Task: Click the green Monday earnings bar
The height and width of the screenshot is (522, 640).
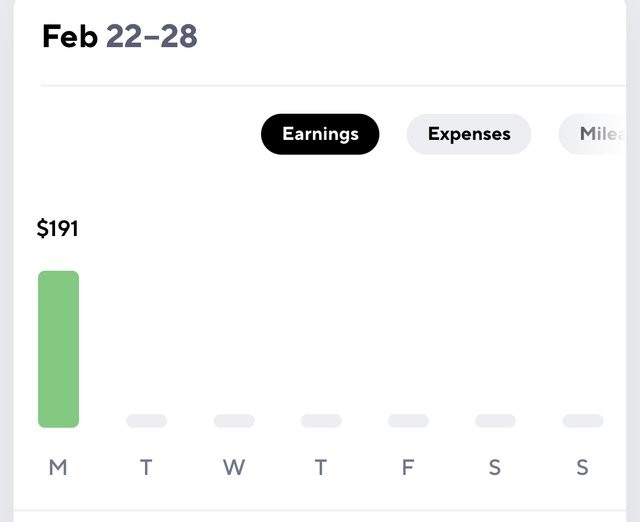Action: (x=58, y=349)
